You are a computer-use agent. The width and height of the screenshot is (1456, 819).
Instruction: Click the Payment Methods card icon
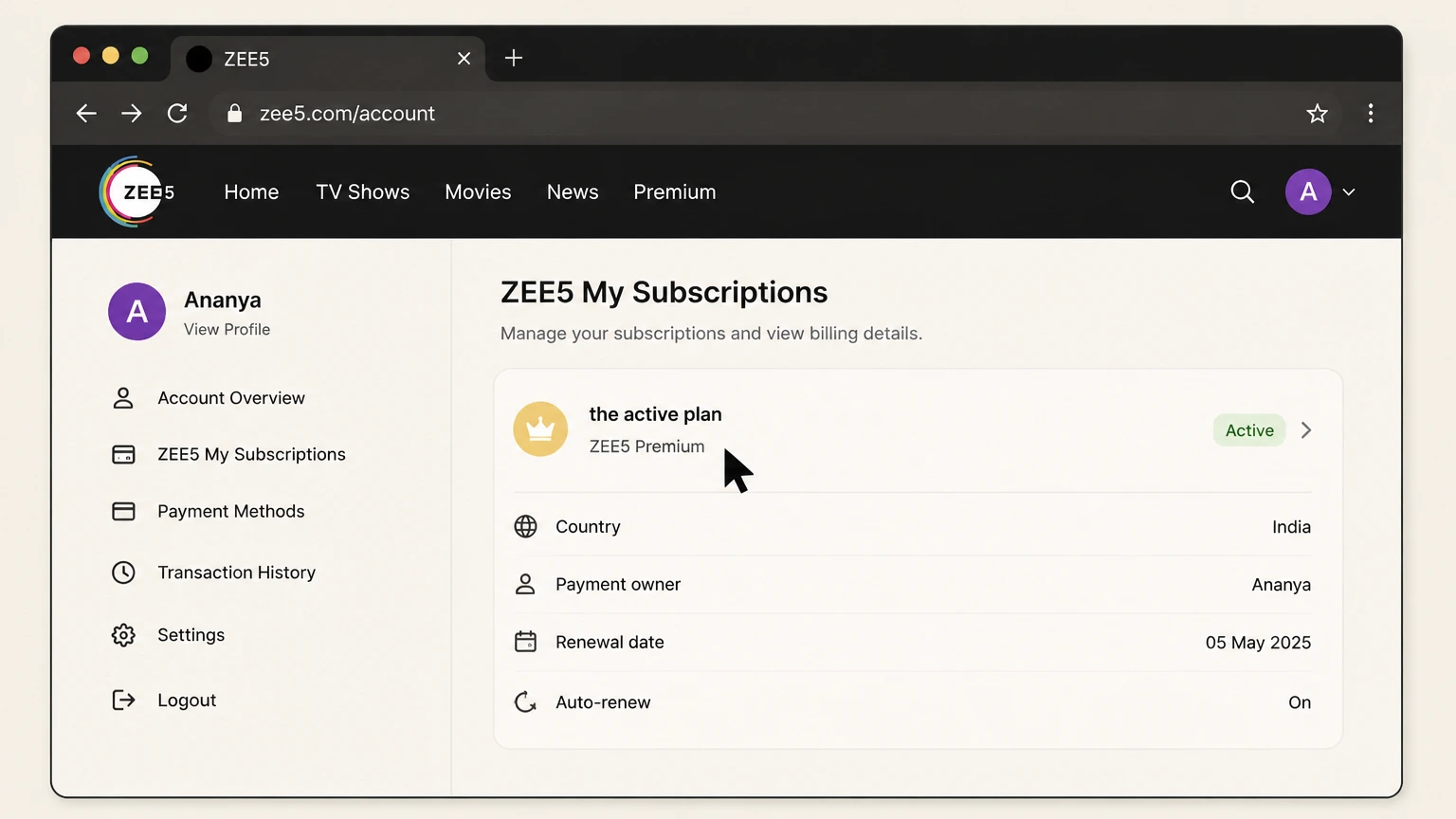pyautogui.click(x=123, y=511)
